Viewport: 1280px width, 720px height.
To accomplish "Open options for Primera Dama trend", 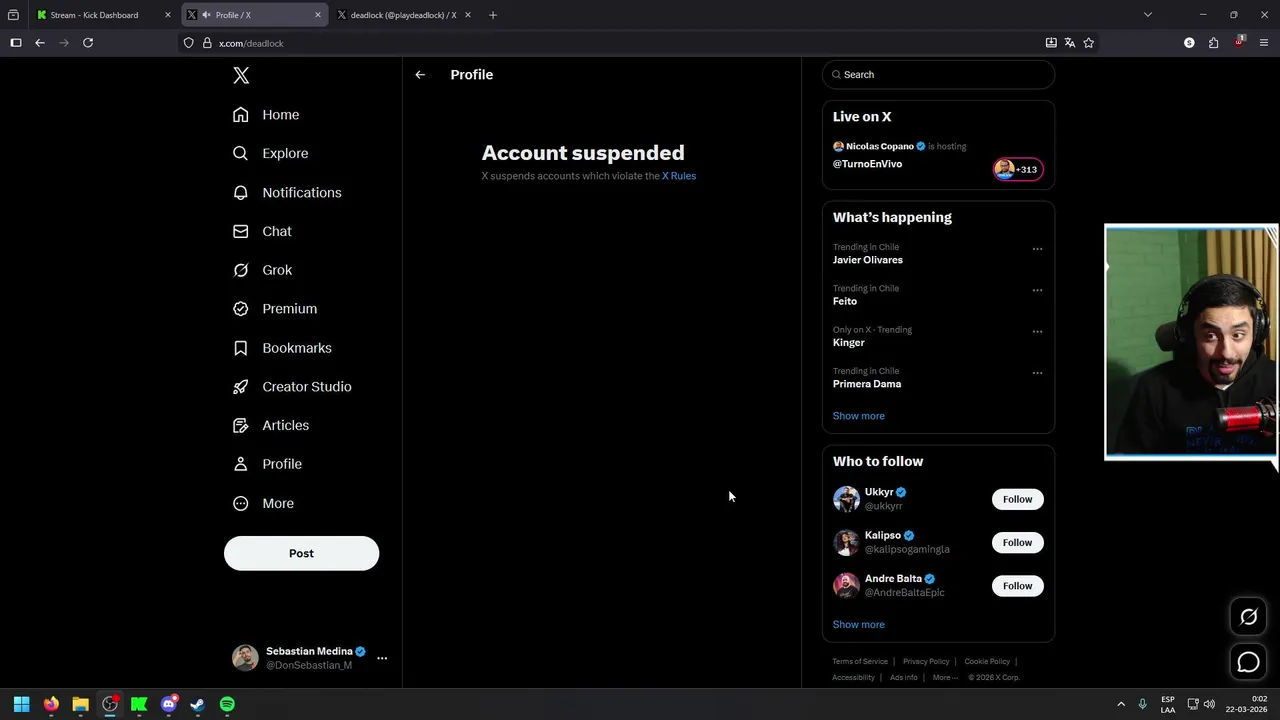I will [1037, 373].
